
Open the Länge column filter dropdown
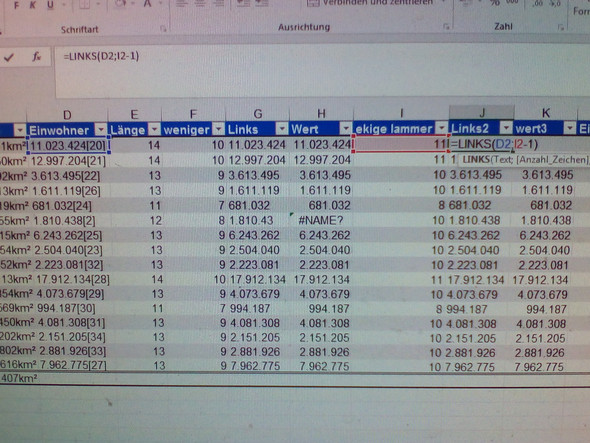[x=154, y=129]
